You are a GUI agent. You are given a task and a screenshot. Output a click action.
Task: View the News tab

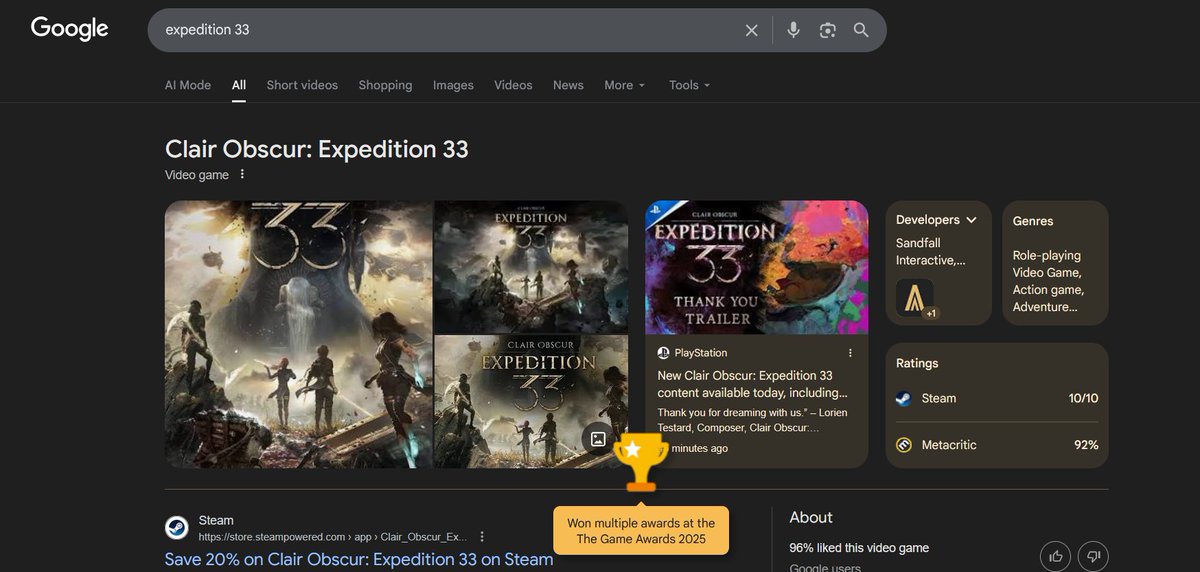tap(568, 85)
